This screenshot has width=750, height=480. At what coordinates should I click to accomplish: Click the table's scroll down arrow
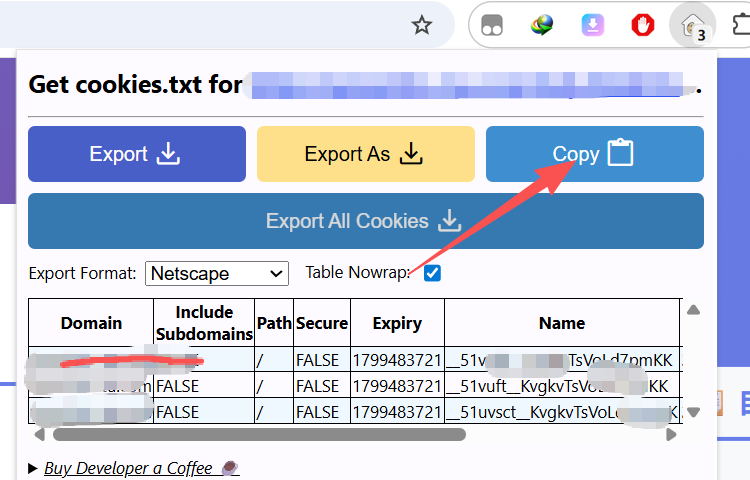click(x=693, y=411)
